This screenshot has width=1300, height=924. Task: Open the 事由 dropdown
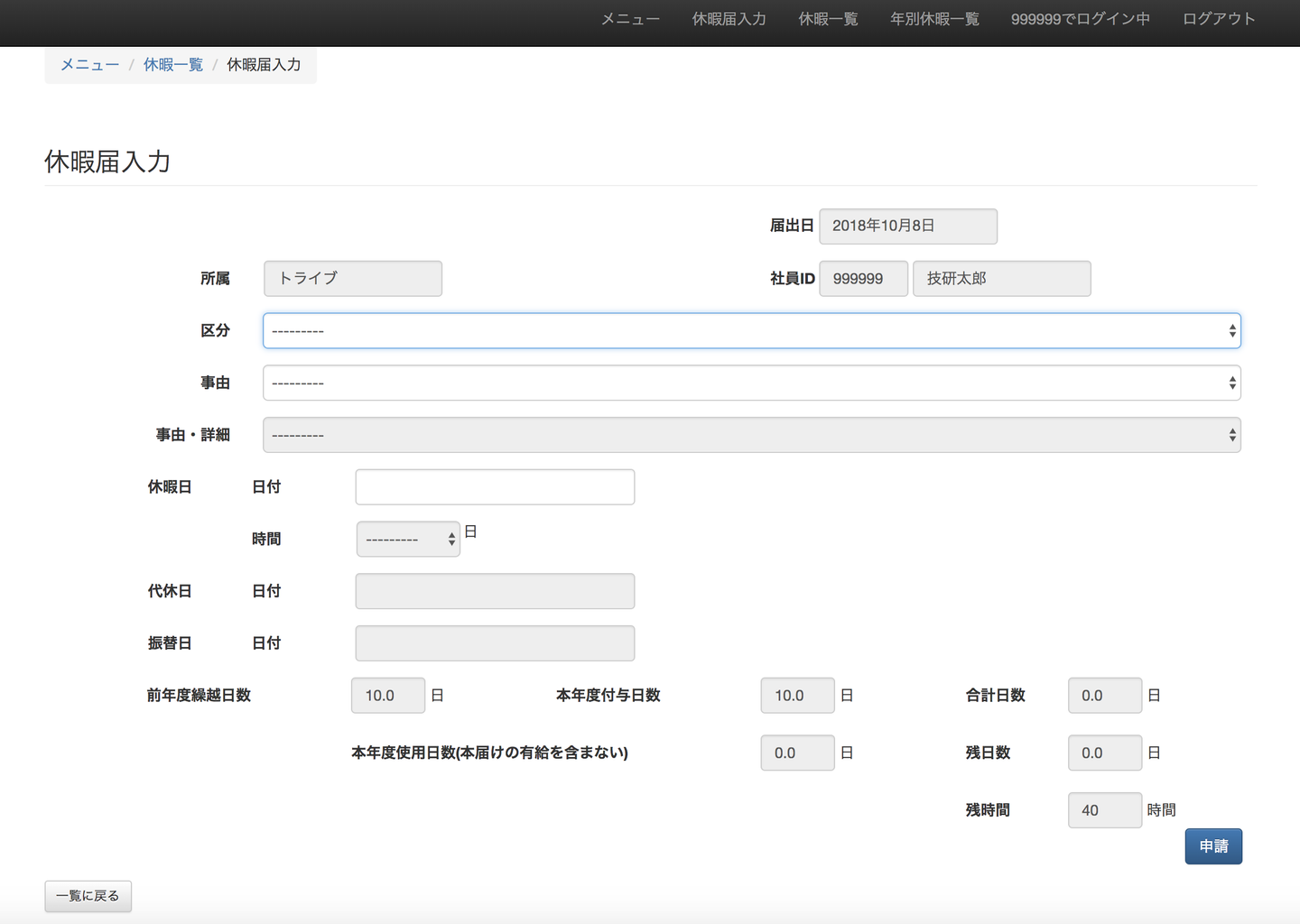tap(751, 383)
